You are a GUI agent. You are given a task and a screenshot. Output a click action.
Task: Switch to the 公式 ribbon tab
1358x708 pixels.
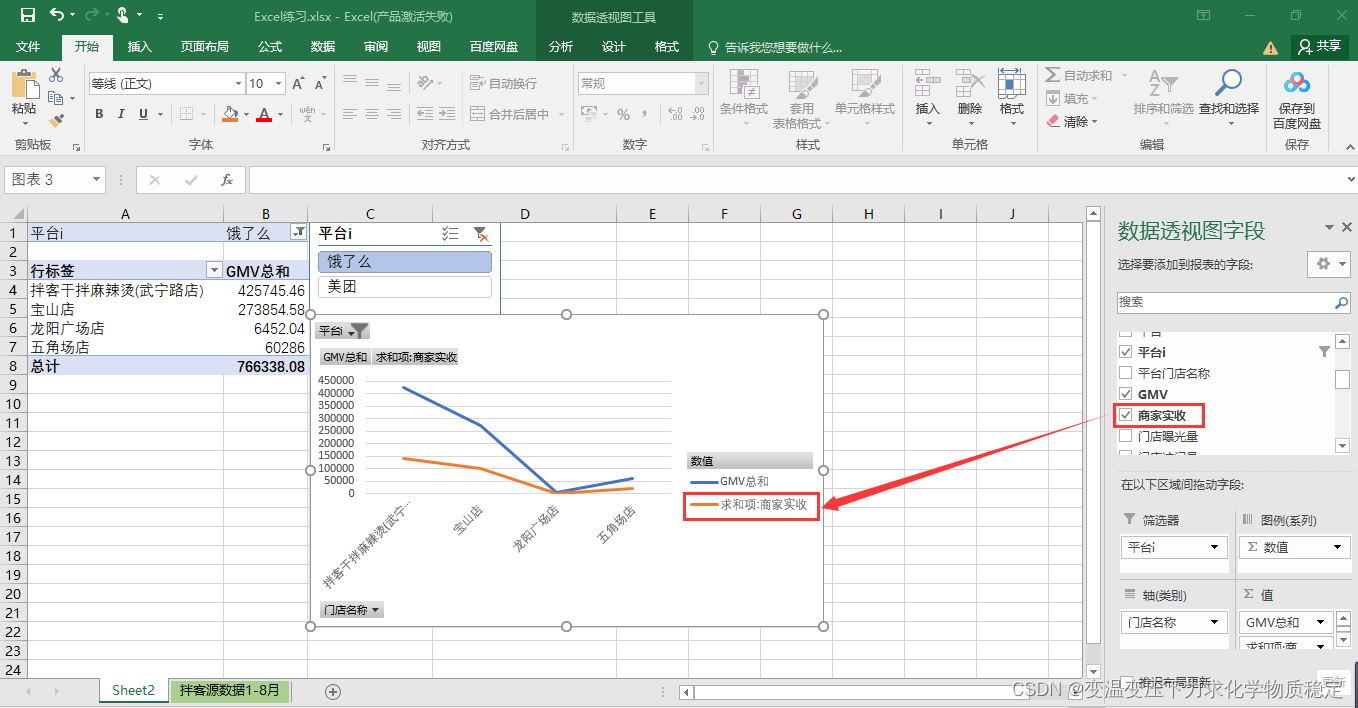tap(270, 47)
